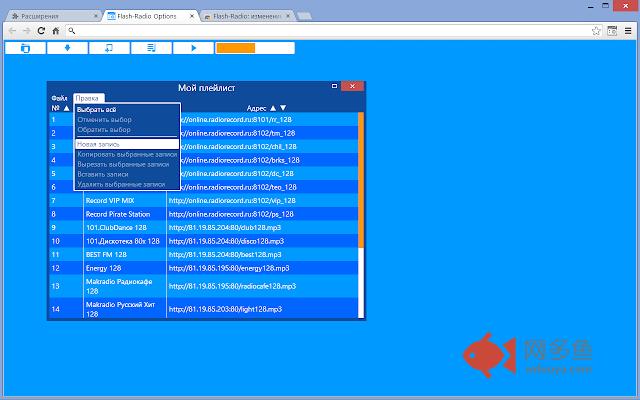Screen dimensions: 640x400
Task: Click the address ending best128.mp3
Action: click(x=225, y=254)
